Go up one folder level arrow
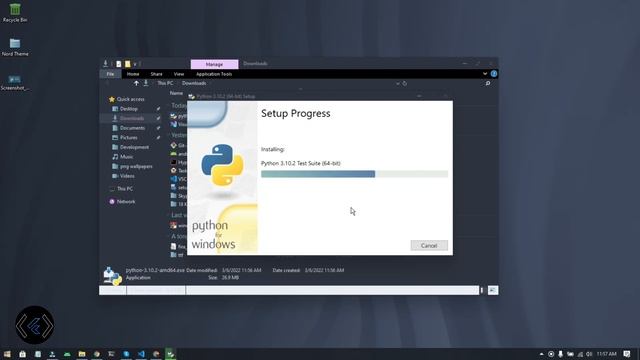640x360 pixels. tap(136, 83)
